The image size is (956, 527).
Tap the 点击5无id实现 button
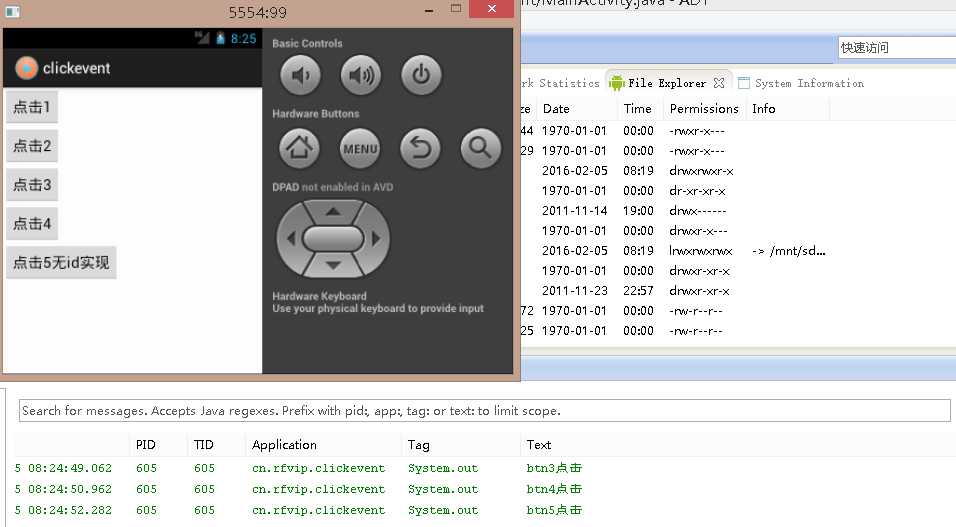pyautogui.click(x=61, y=263)
